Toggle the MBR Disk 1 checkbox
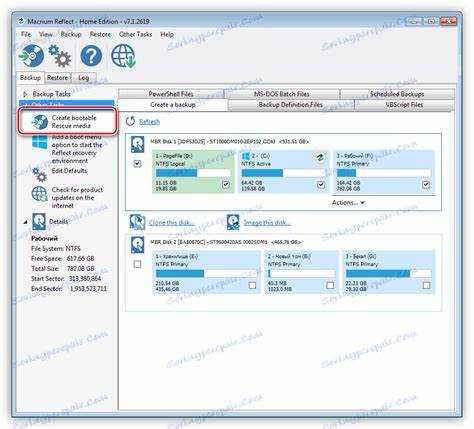474x429 pixels. coord(137,164)
